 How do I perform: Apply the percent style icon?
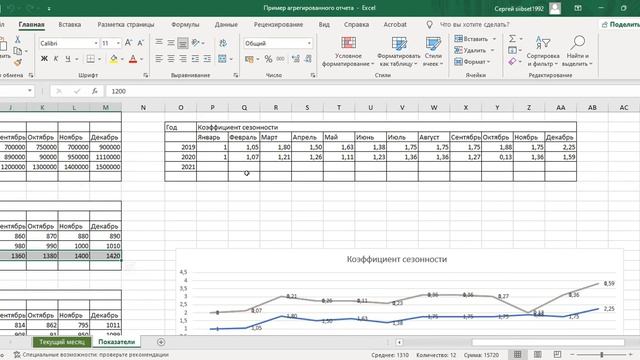click(x=268, y=59)
